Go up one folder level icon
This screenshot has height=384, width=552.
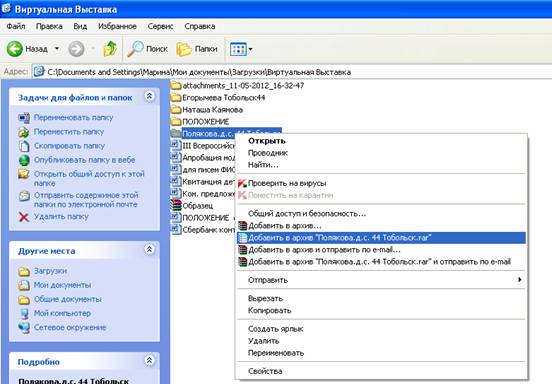[x=110, y=49]
